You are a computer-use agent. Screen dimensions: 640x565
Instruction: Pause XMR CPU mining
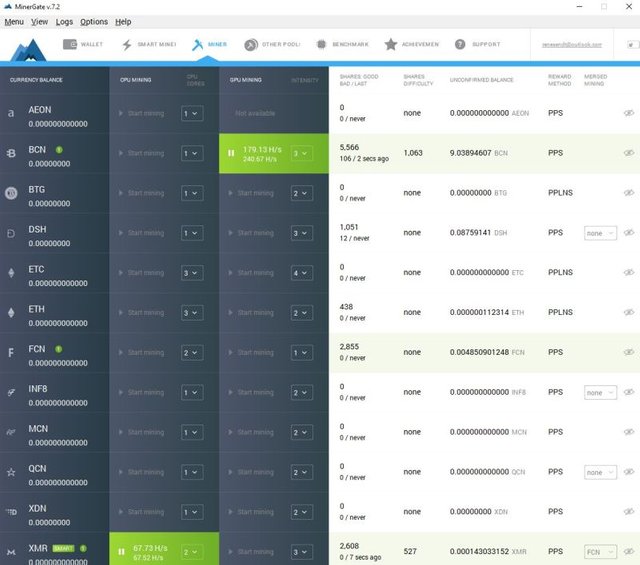click(x=121, y=552)
